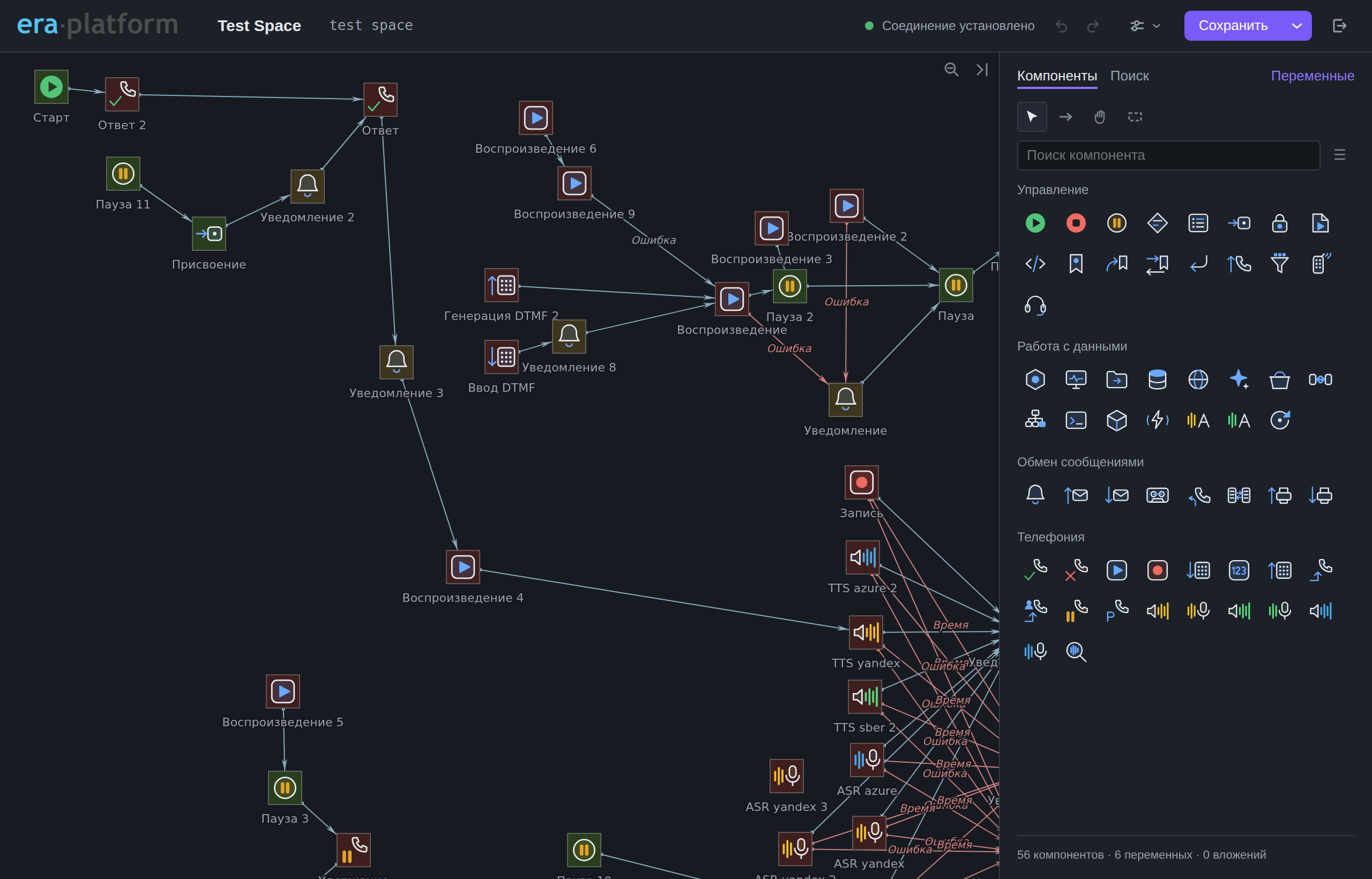Viewport: 1372px width, 879px height.
Task: Enable the hand pan tool
Action: click(x=1100, y=116)
